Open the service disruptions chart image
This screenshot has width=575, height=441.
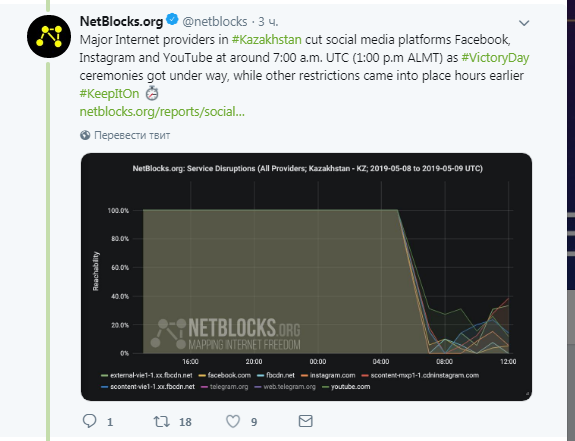coord(306,277)
